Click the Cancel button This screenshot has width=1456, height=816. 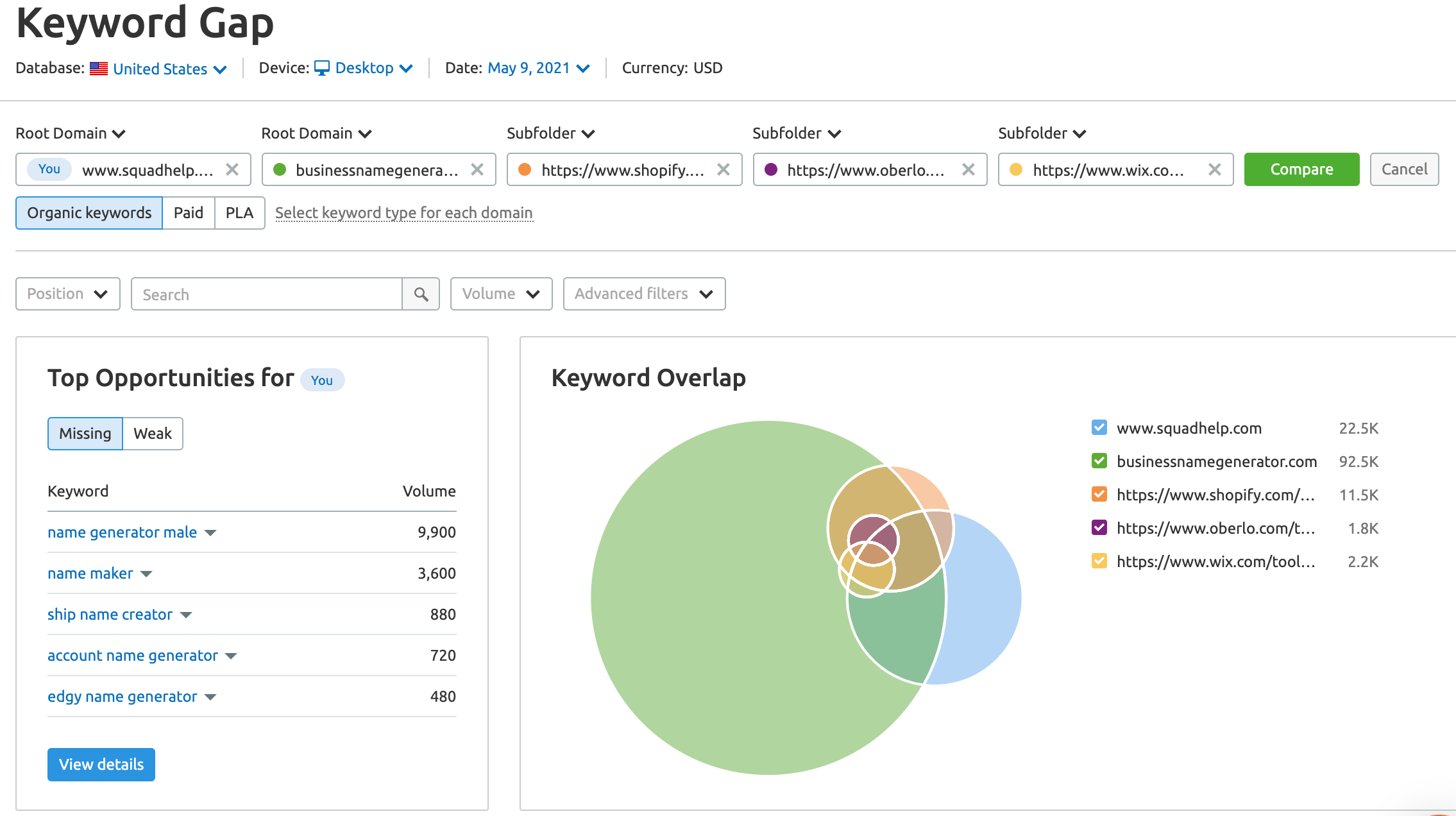coord(1404,169)
